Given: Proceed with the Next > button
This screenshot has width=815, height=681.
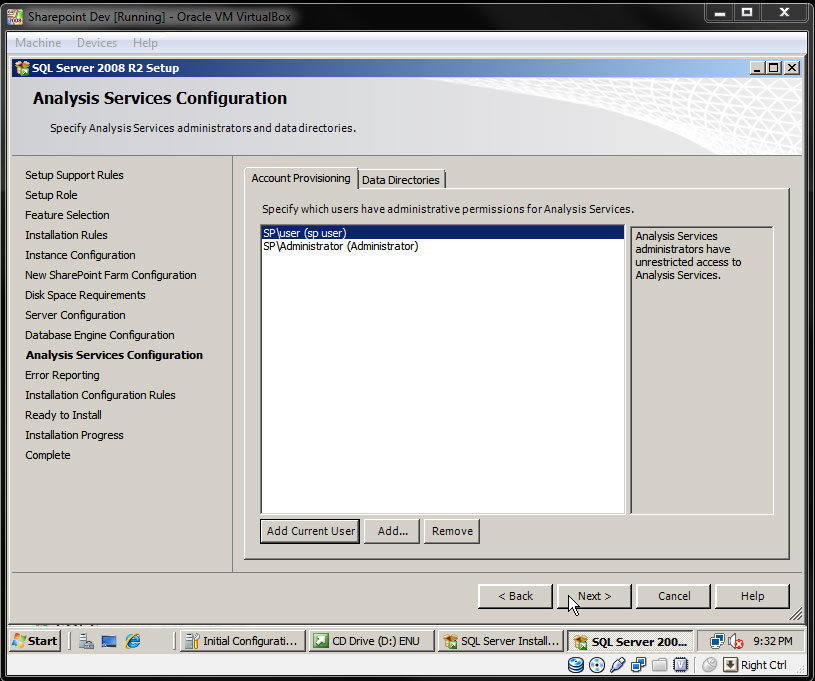Looking at the screenshot, I should tap(594, 596).
